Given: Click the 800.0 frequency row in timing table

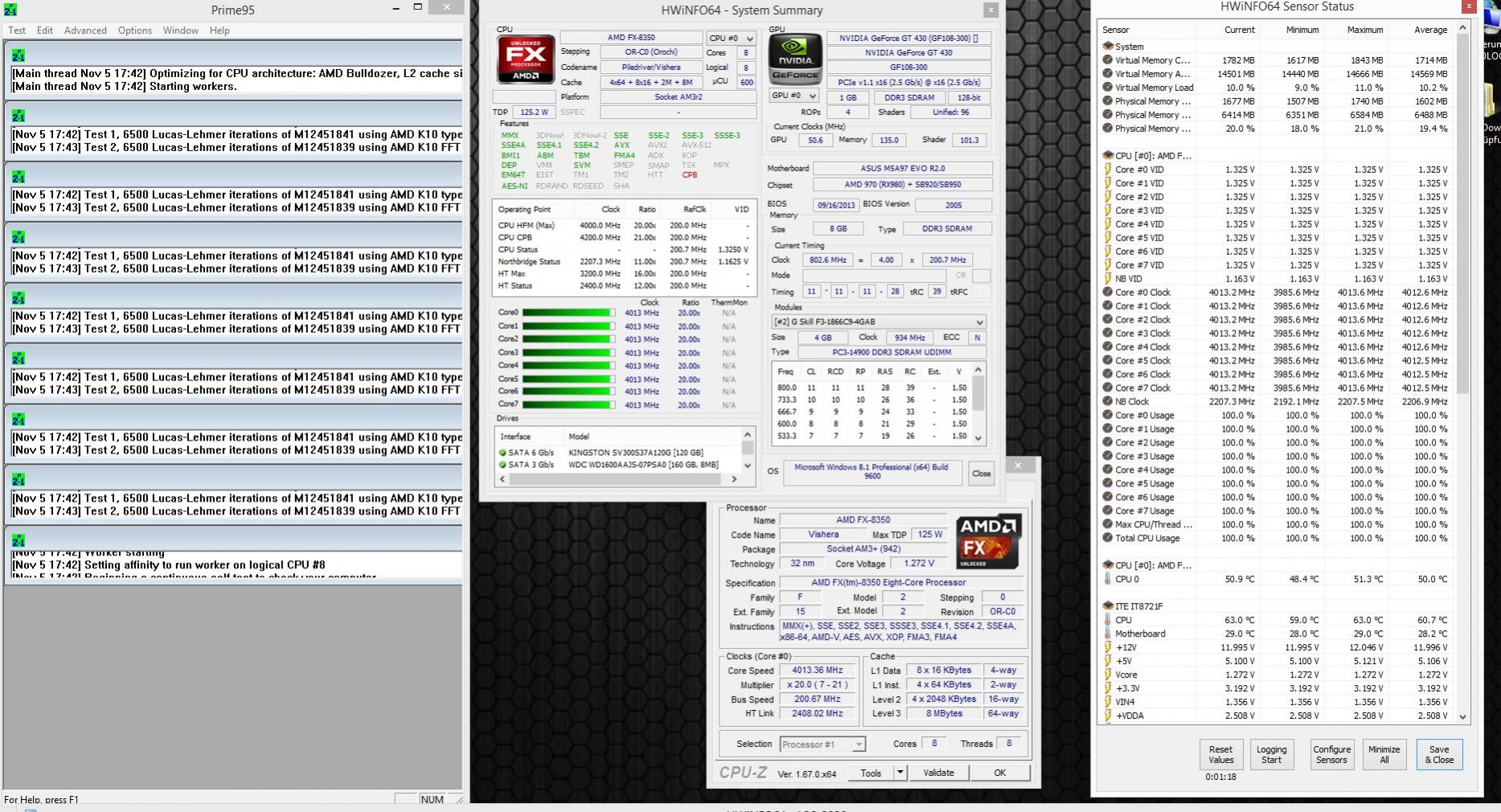Looking at the screenshot, I should [x=871, y=388].
